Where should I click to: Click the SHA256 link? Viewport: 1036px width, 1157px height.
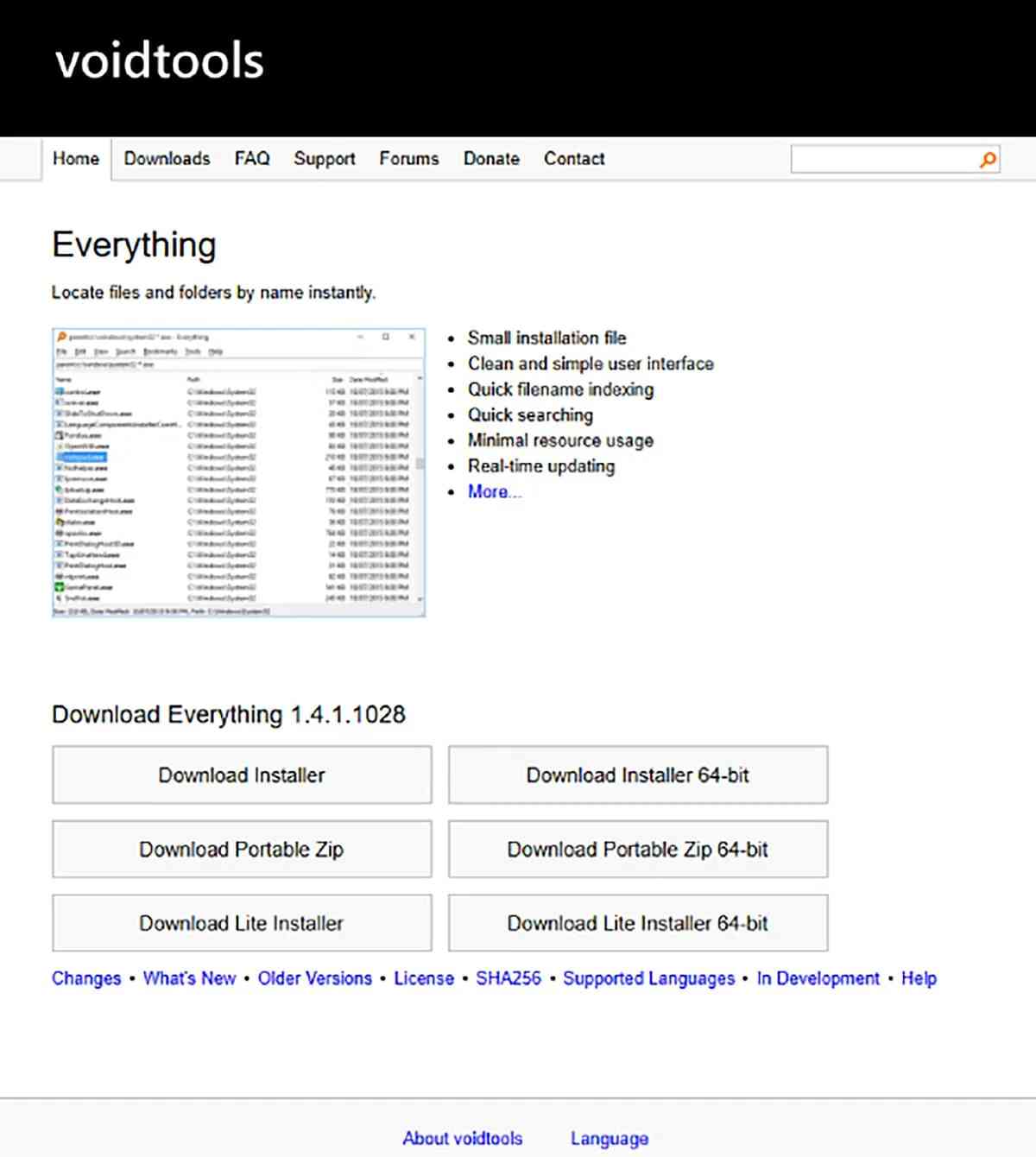[x=509, y=978]
